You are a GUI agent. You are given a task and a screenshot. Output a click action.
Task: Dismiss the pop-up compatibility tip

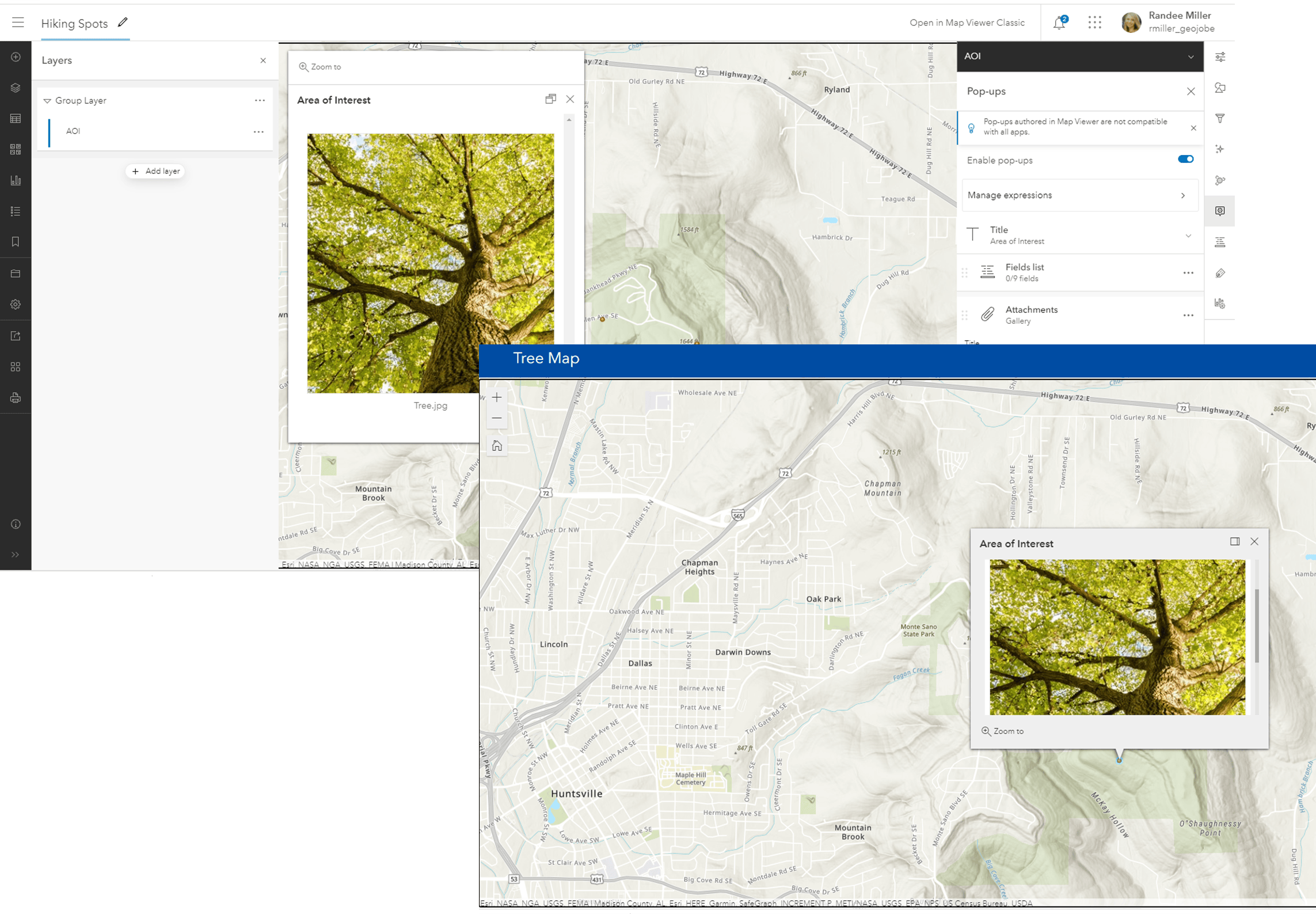click(x=1193, y=128)
